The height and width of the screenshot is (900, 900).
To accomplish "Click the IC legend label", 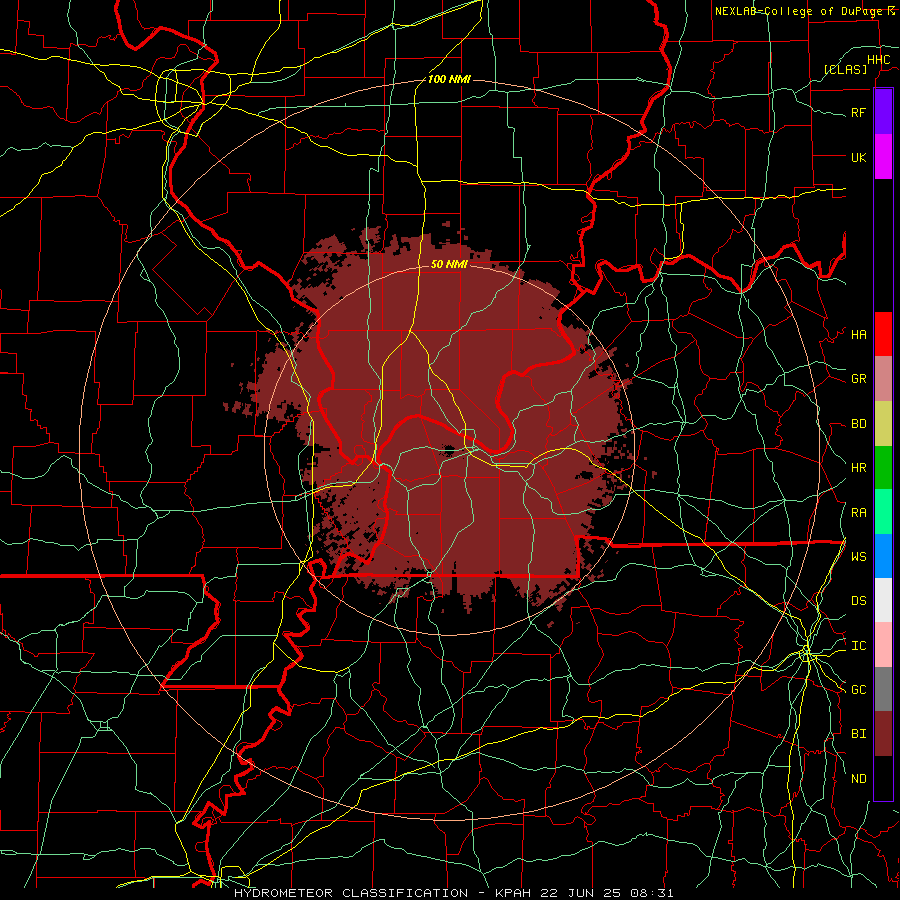I will 858,646.
